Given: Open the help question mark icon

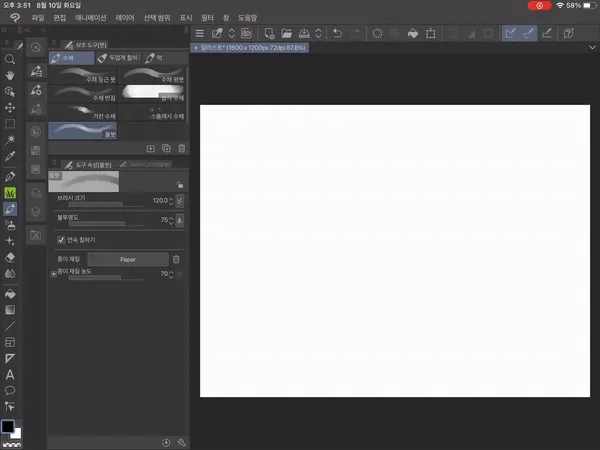Looking at the screenshot, I should [x=568, y=33].
